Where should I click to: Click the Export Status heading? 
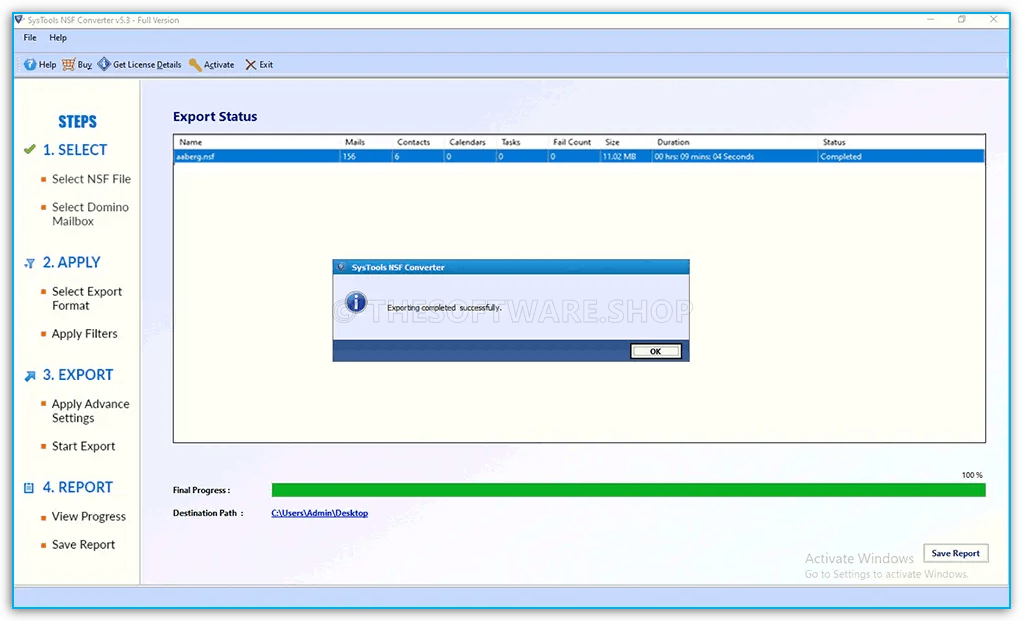pyautogui.click(x=215, y=117)
